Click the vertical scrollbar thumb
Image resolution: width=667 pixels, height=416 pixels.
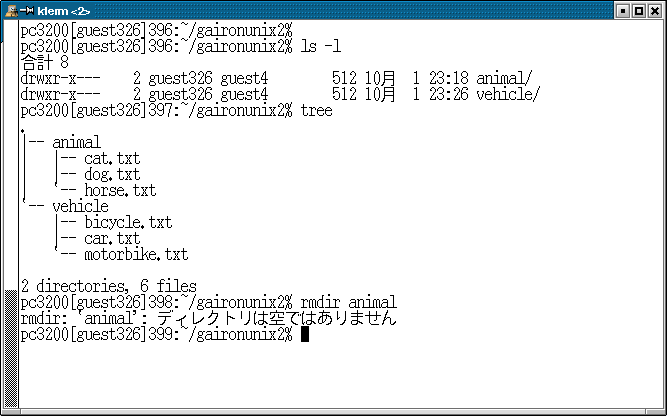click(11, 349)
